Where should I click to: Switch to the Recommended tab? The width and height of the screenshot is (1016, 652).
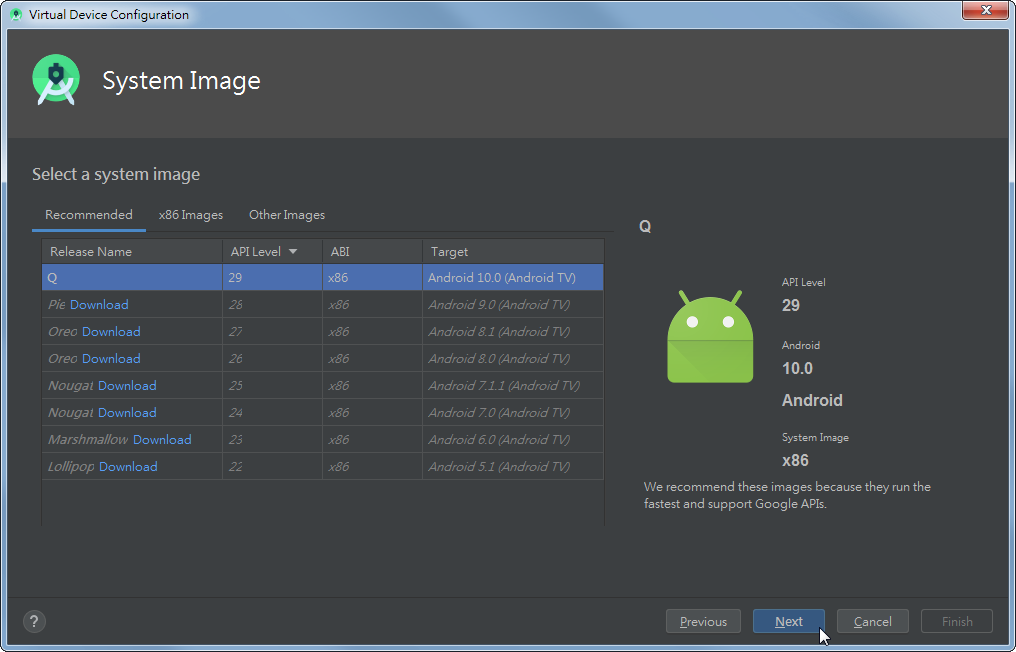pyautogui.click(x=89, y=215)
